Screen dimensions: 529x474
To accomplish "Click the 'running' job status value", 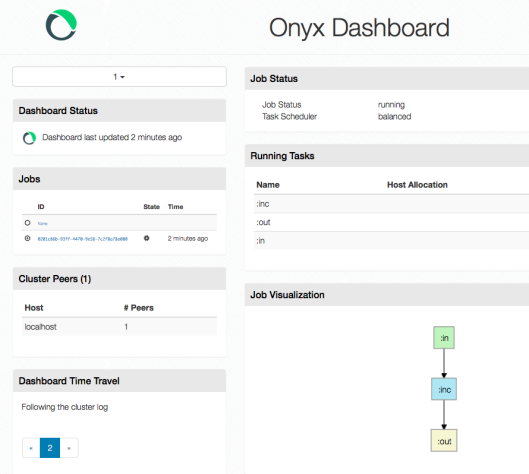I will (391, 105).
